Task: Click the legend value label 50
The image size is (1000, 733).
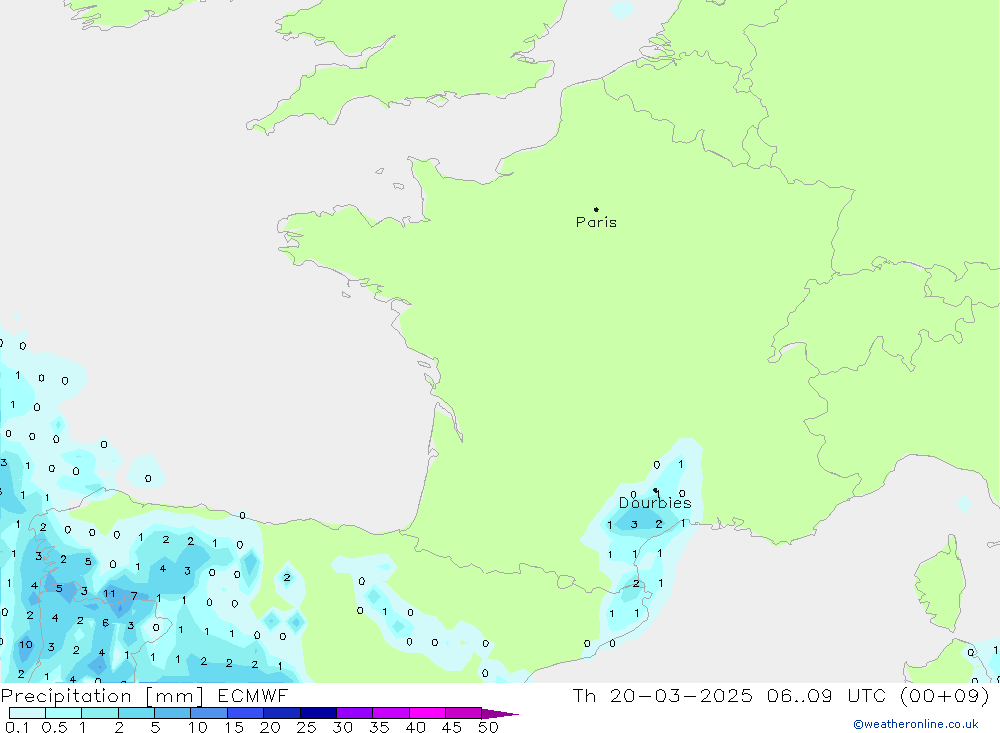Action: point(488,727)
